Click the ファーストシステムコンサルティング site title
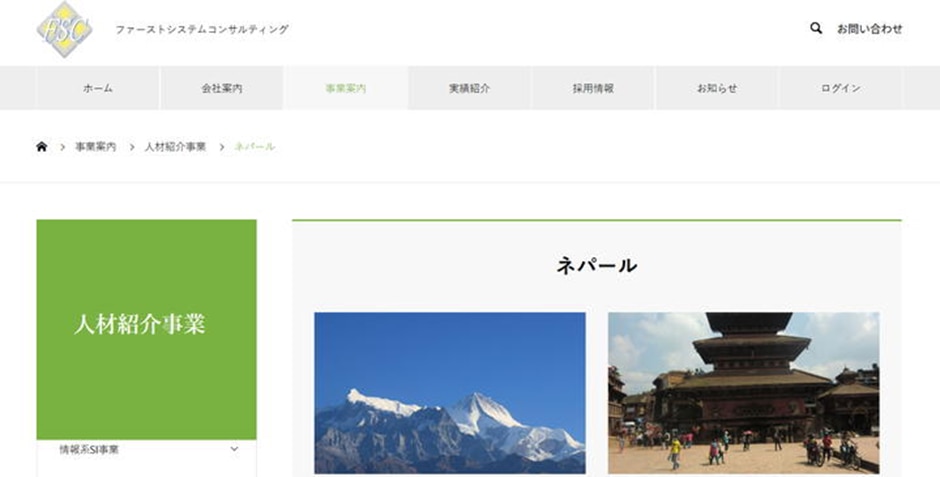 click(202, 30)
